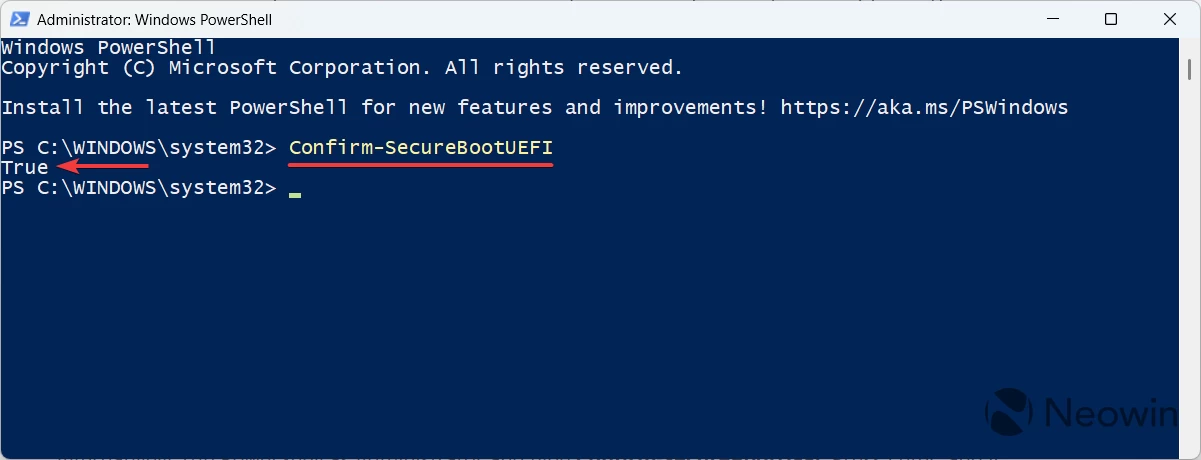Click the red underline beneath the command
The width and height of the screenshot is (1201, 460).
pyautogui.click(x=420, y=166)
